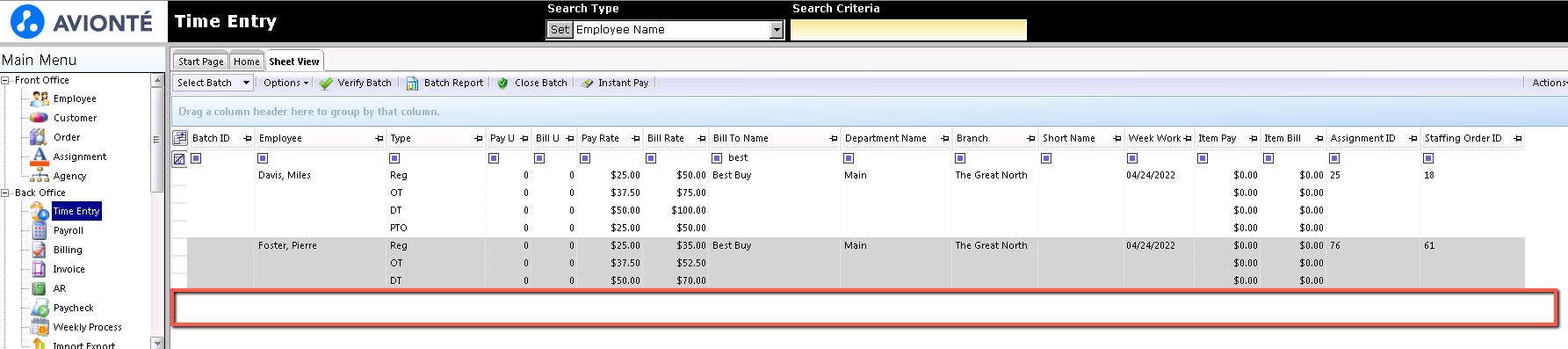
Task: Switch to the Start Page tab
Action: pyautogui.click(x=200, y=62)
